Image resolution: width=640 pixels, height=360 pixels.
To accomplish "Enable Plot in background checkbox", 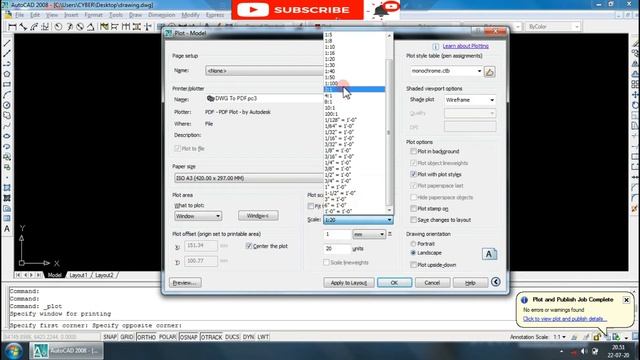I will point(413,151).
